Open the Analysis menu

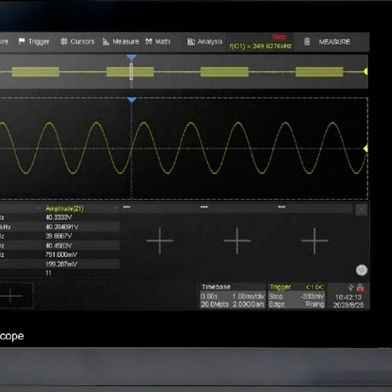205,41
